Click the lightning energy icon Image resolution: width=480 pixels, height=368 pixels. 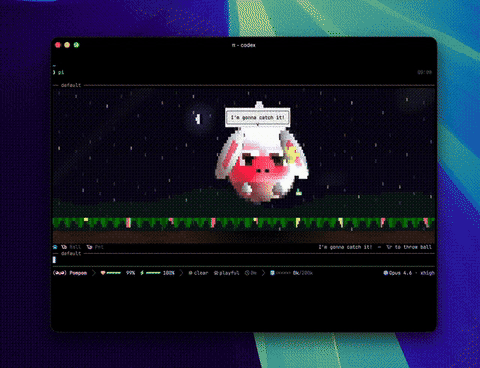pyautogui.click(x=142, y=273)
